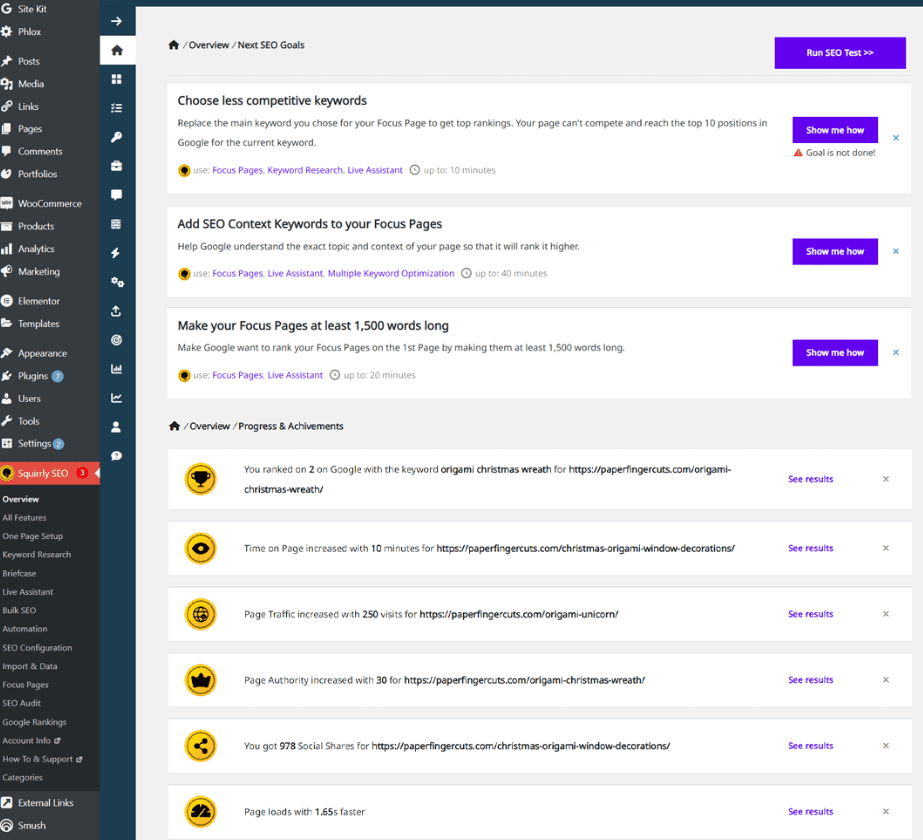This screenshot has width=923, height=840.
Task: See results for Time on Page increase
Action: point(811,548)
